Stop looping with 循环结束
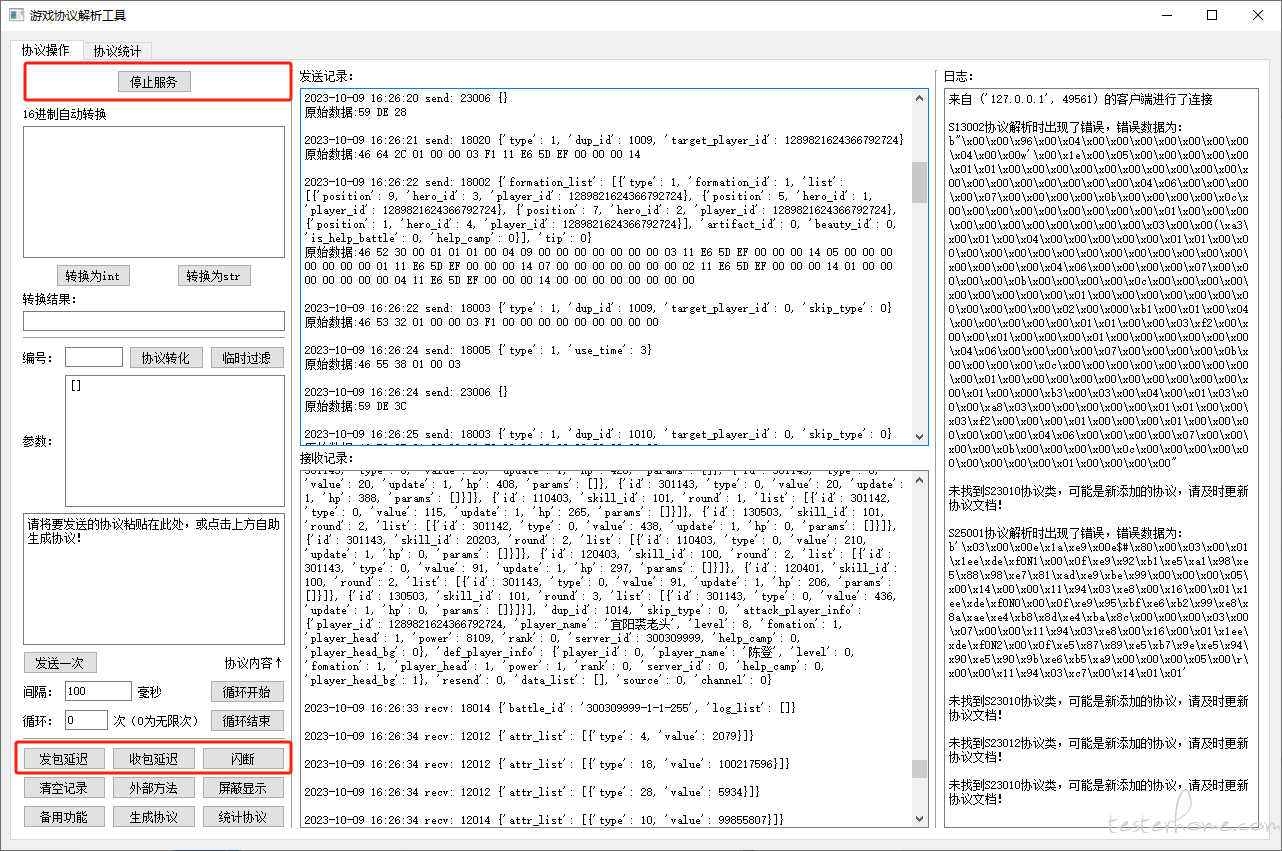This screenshot has height=851, width=1282. click(247, 721)
